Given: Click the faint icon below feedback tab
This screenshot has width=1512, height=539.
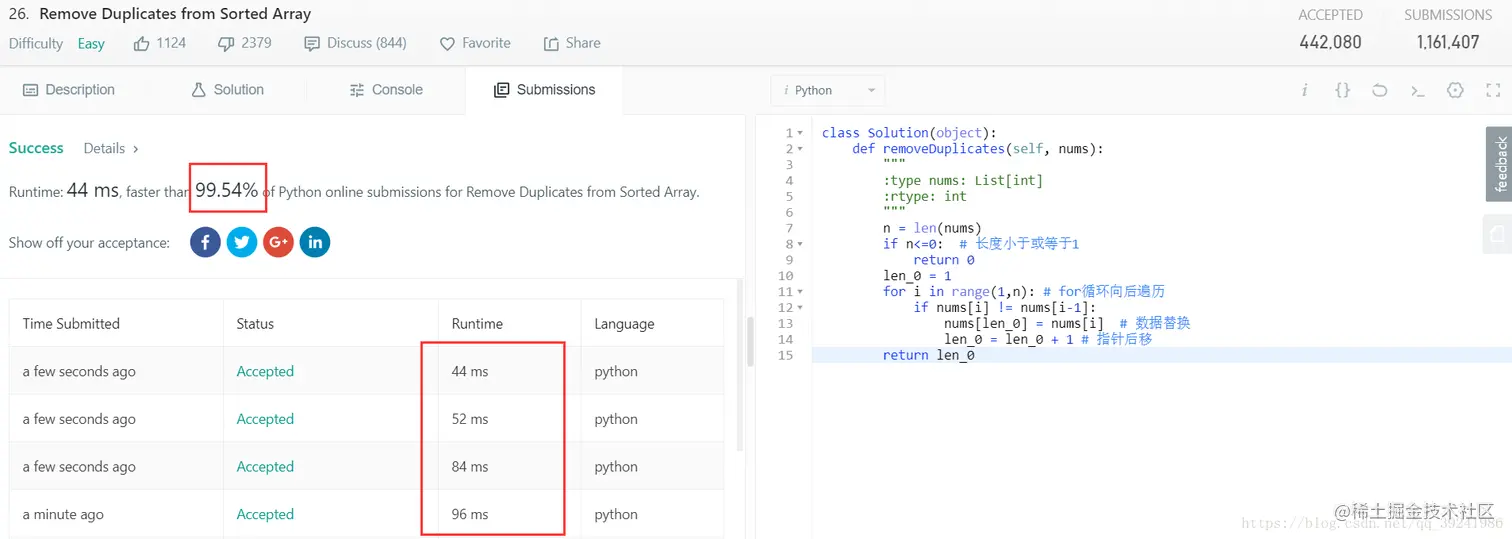Looking at the screenshot, I should pos(1498,234).
